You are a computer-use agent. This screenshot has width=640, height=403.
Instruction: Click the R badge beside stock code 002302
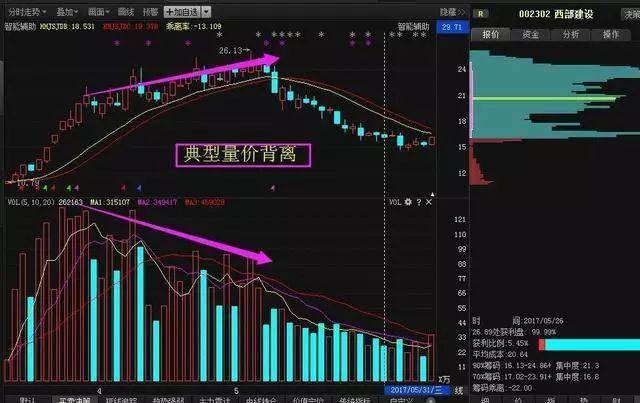click(x=481, y=14)
